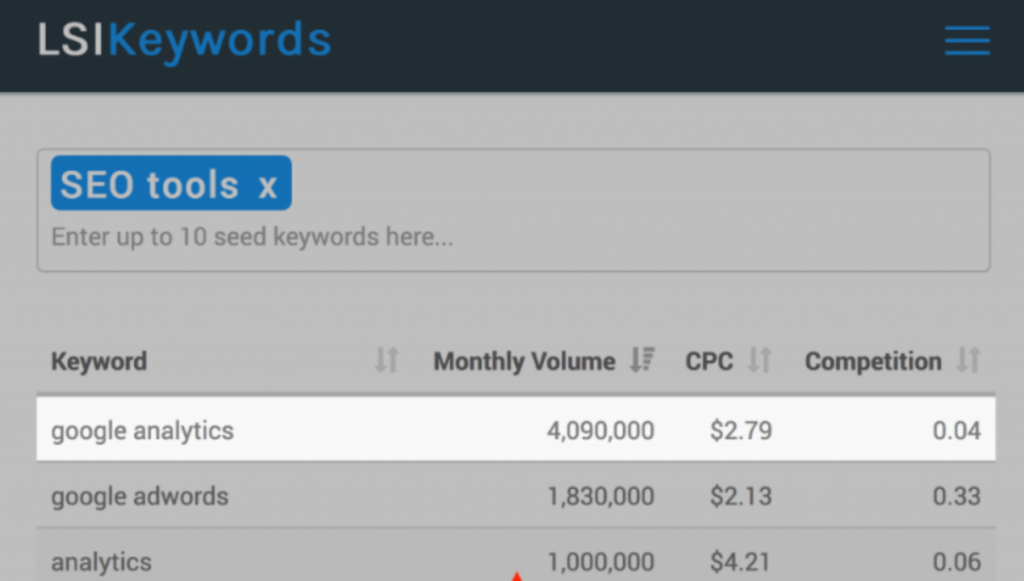Click the Competition column header label
The width and height of the screenshot is (1024, 581).
(x=873, y=361)
